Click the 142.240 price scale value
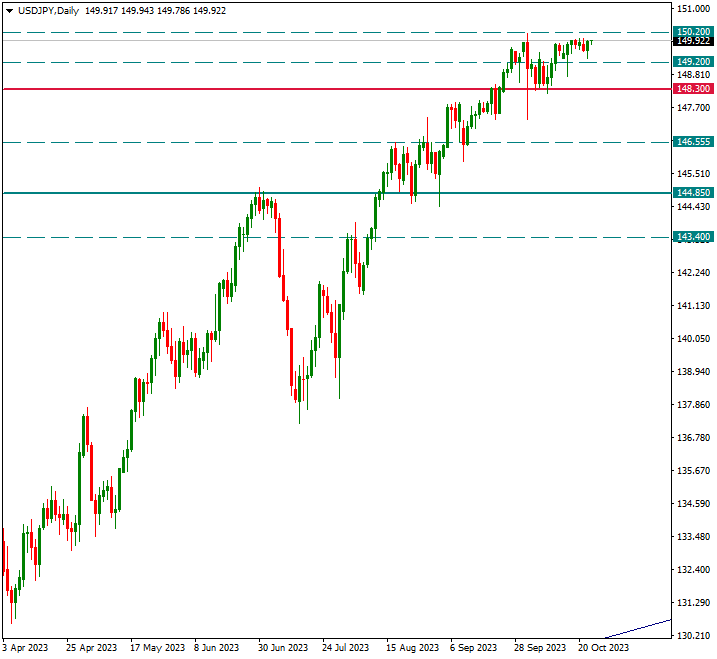The width and height of the screenshot is (717, 659). pos(693,273)
